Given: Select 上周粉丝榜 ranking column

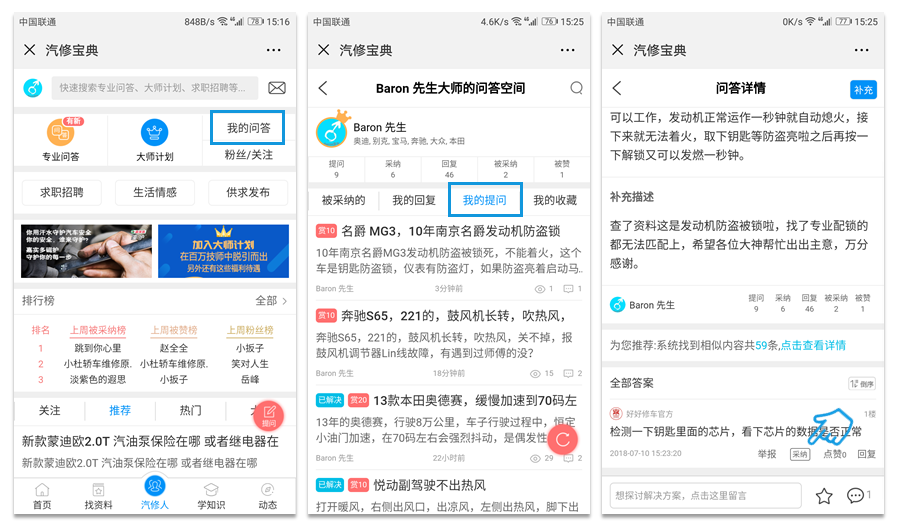Looking at the screenshot, I should point(250,330).
